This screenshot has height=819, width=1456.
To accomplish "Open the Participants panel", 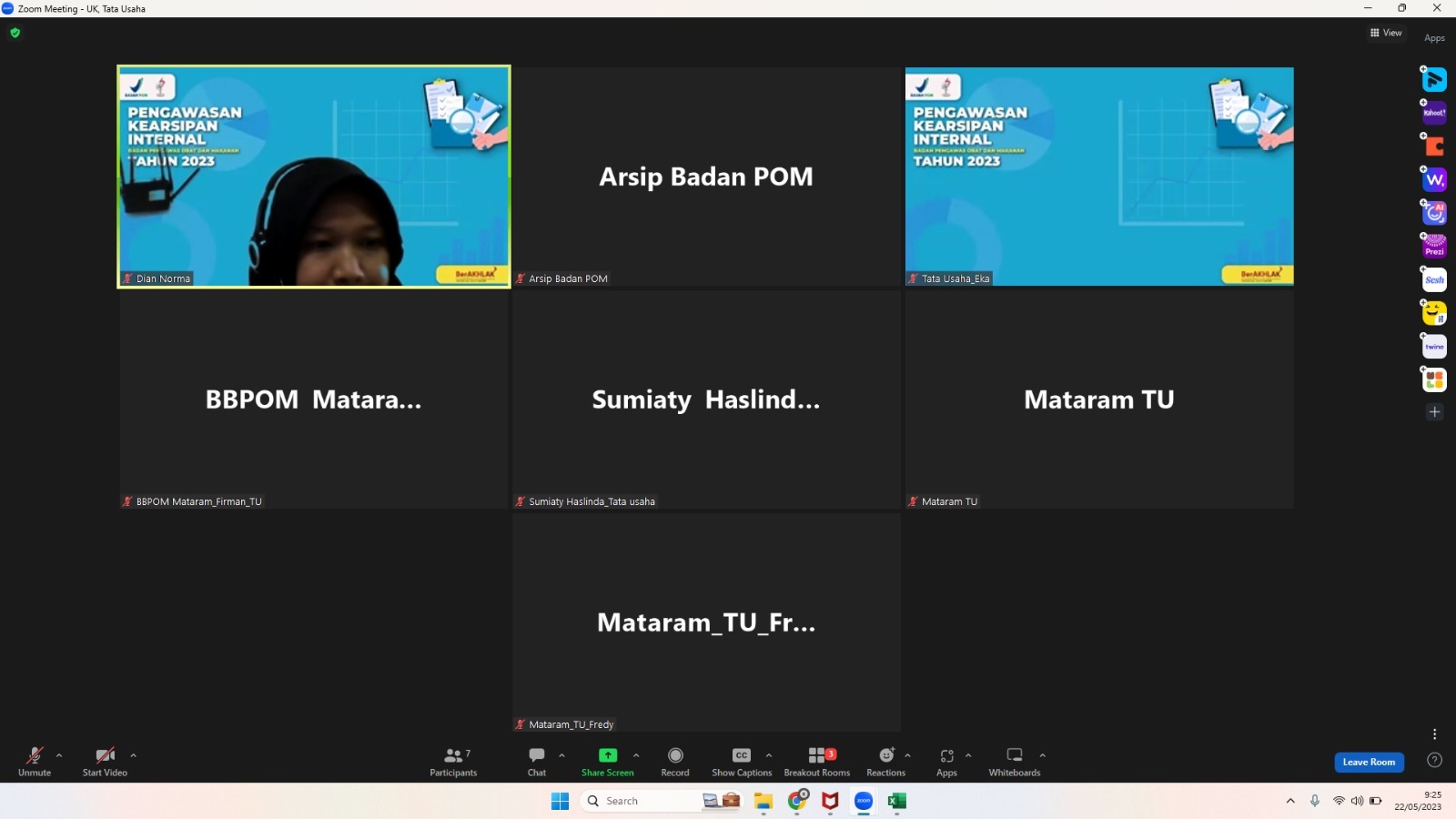I will [453, 762].
